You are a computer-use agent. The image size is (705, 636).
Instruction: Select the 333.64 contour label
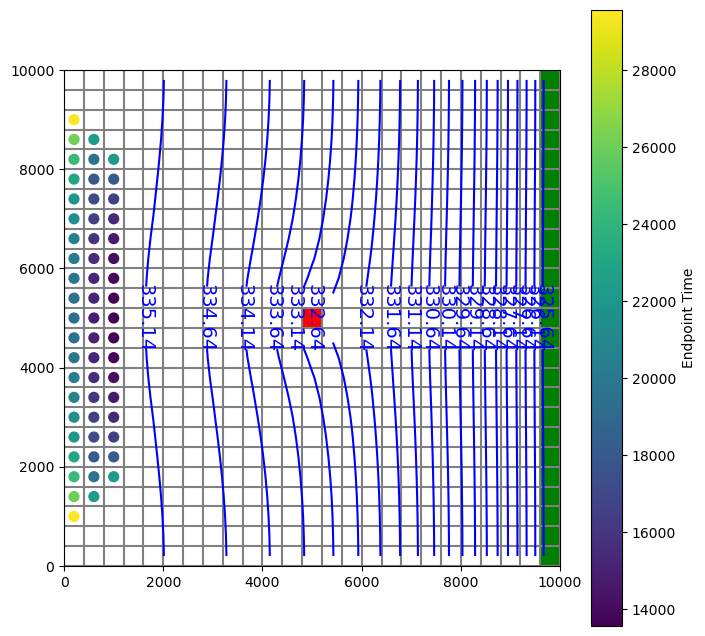[x=276, y=317]
